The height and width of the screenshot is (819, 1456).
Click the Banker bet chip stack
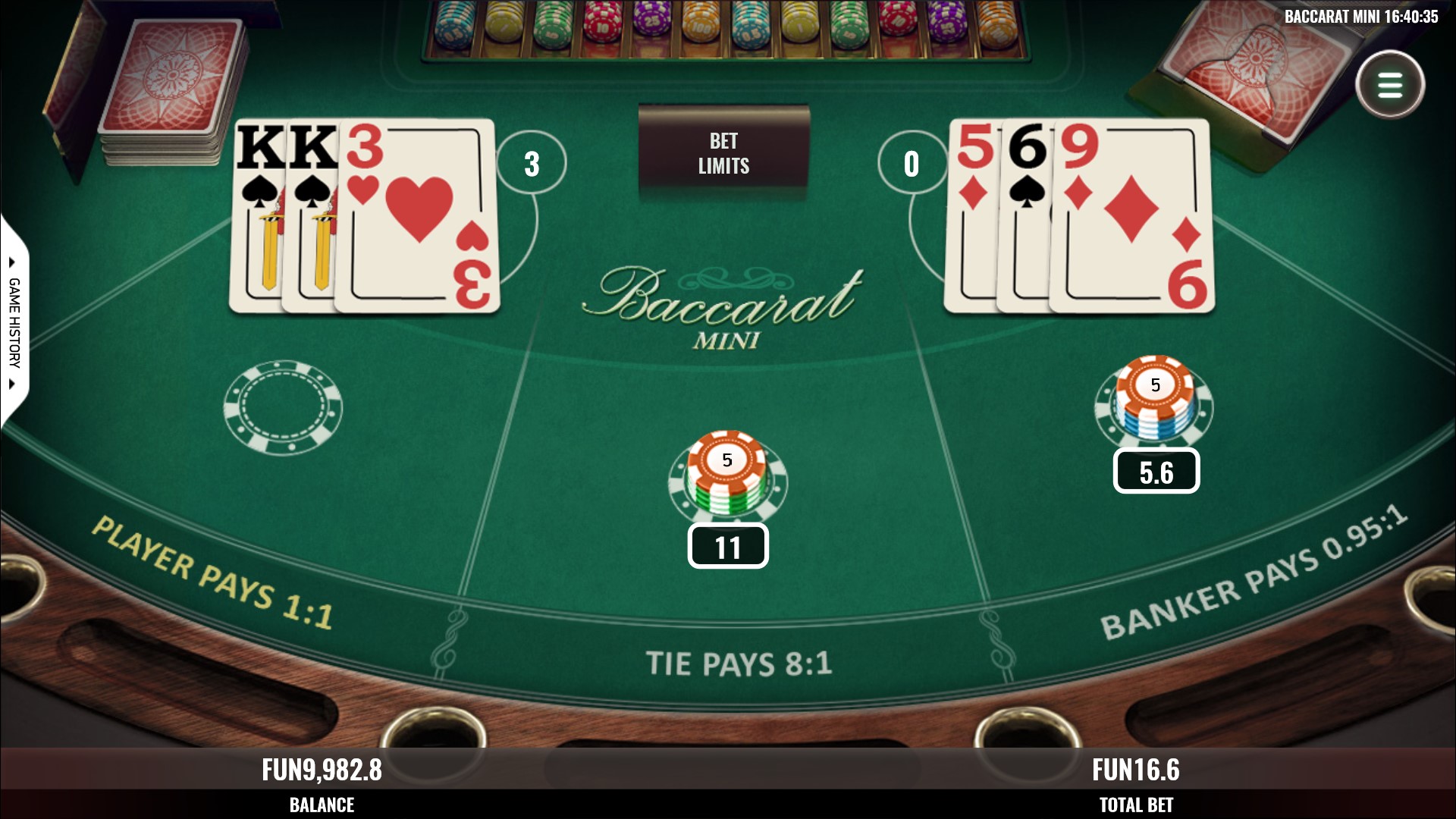[x=1154, y=400]
